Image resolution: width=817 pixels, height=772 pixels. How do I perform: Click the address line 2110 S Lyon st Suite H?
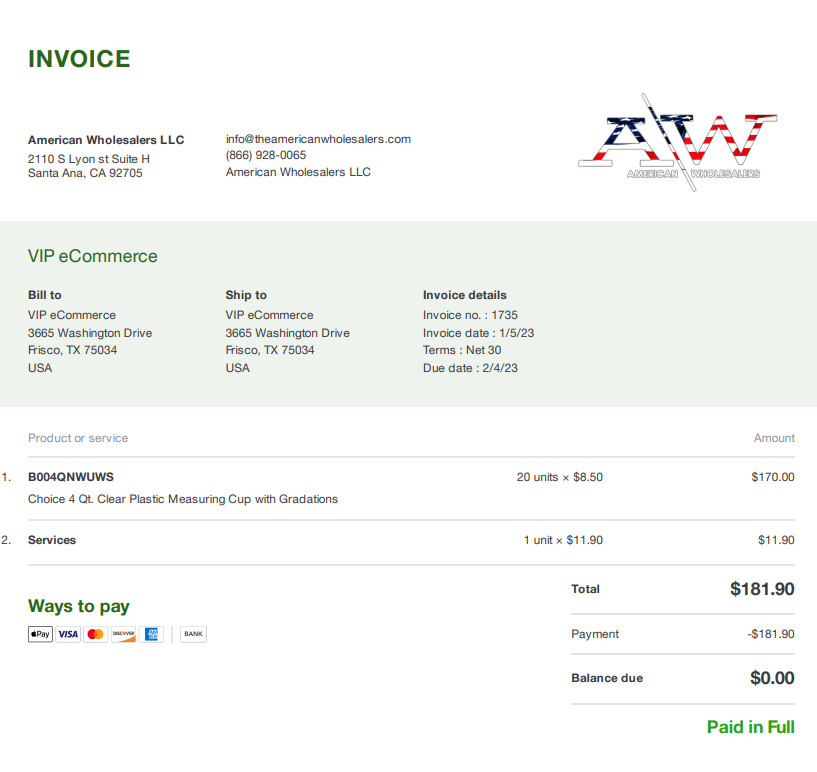click(x=89, y=159)
